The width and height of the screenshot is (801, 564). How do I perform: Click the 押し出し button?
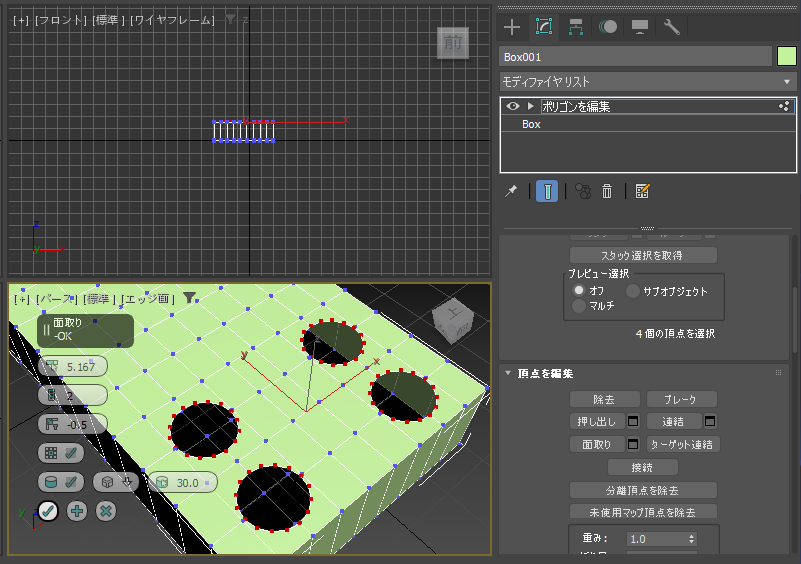(597, 421)
